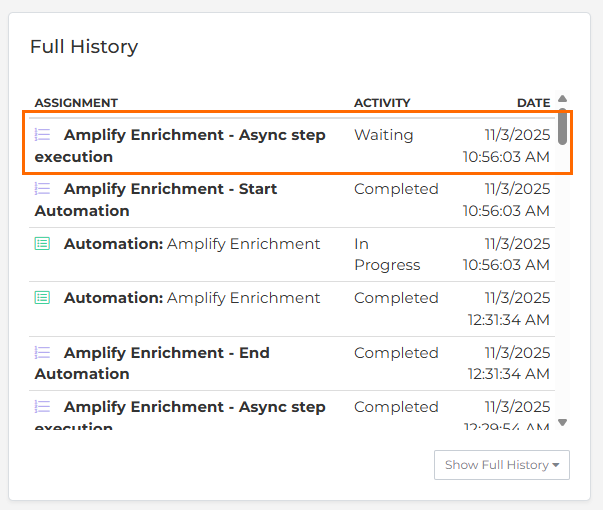Image resolution: width=603 pixels, height=510 pixels.
Task: Click the Full History panel title
Action: 84,47
